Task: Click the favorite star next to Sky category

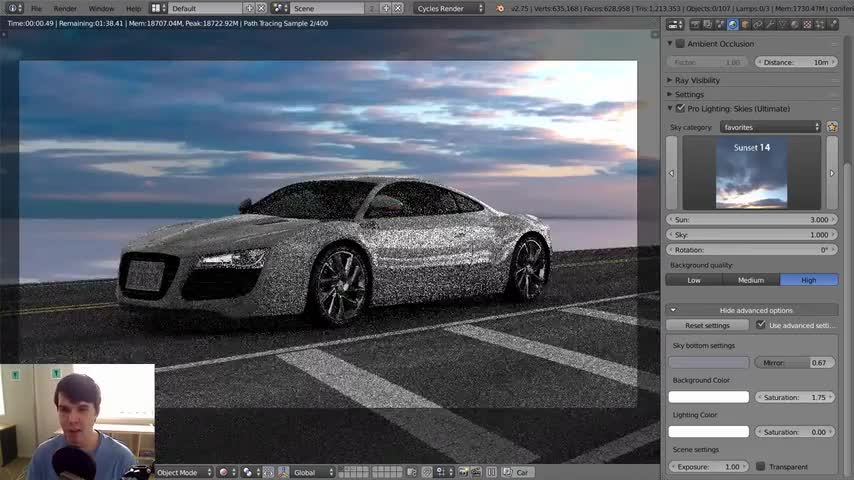Action: pyautogui.click(x=832, y=127)
